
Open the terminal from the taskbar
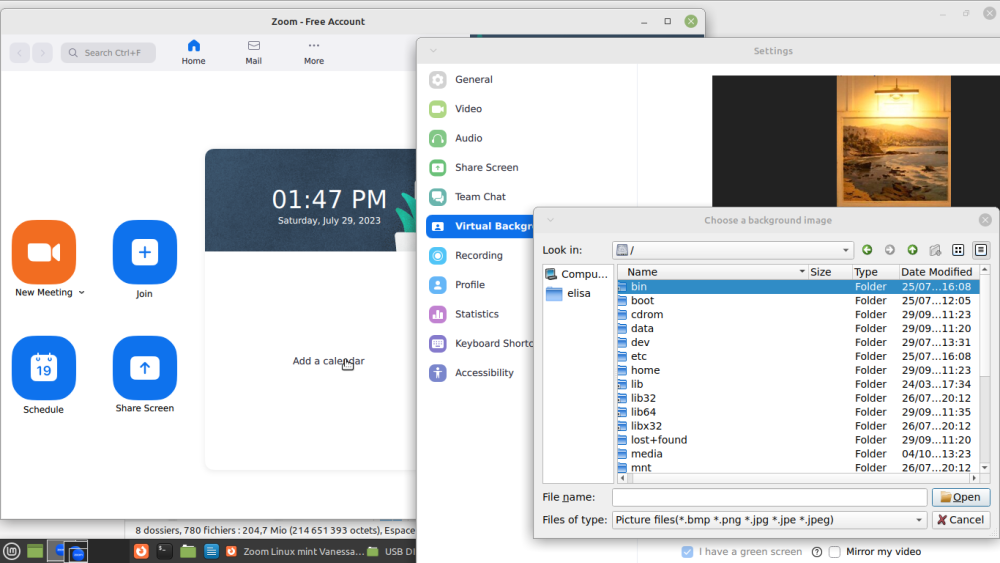pyautogui.click(x=164, y=551)
